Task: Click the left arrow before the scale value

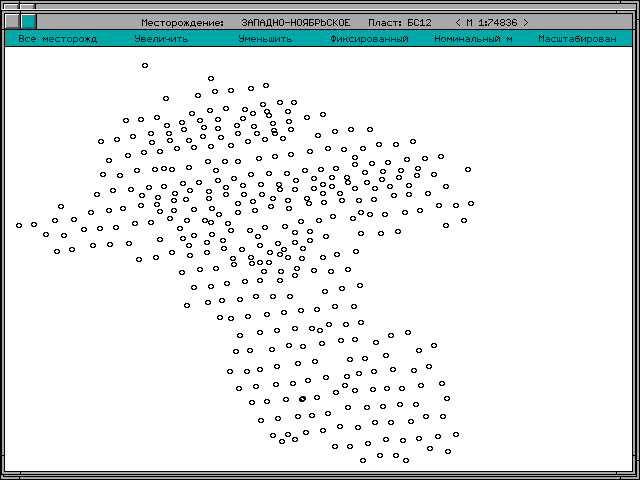Action: 458,22
